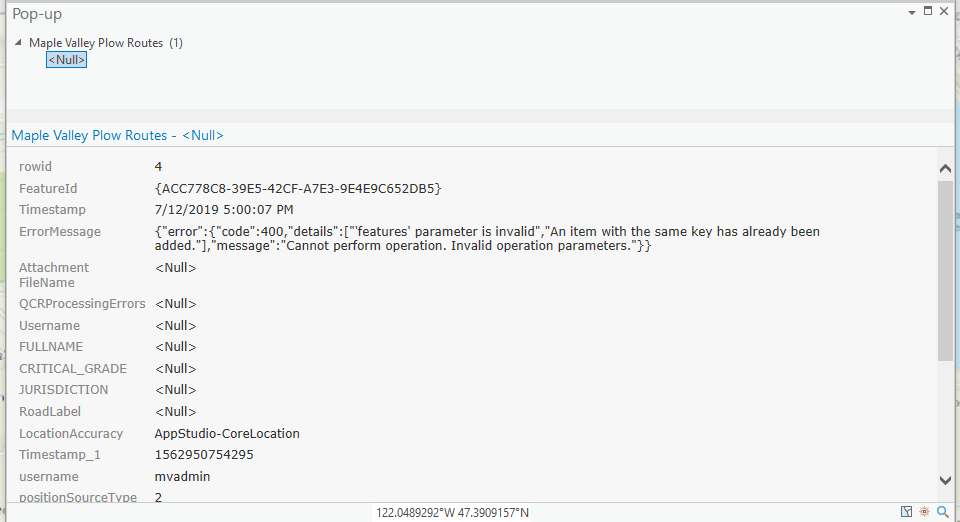Screen dimensions: 960x522
Task: Close the Pop-up pane
Action: [944, 11]
